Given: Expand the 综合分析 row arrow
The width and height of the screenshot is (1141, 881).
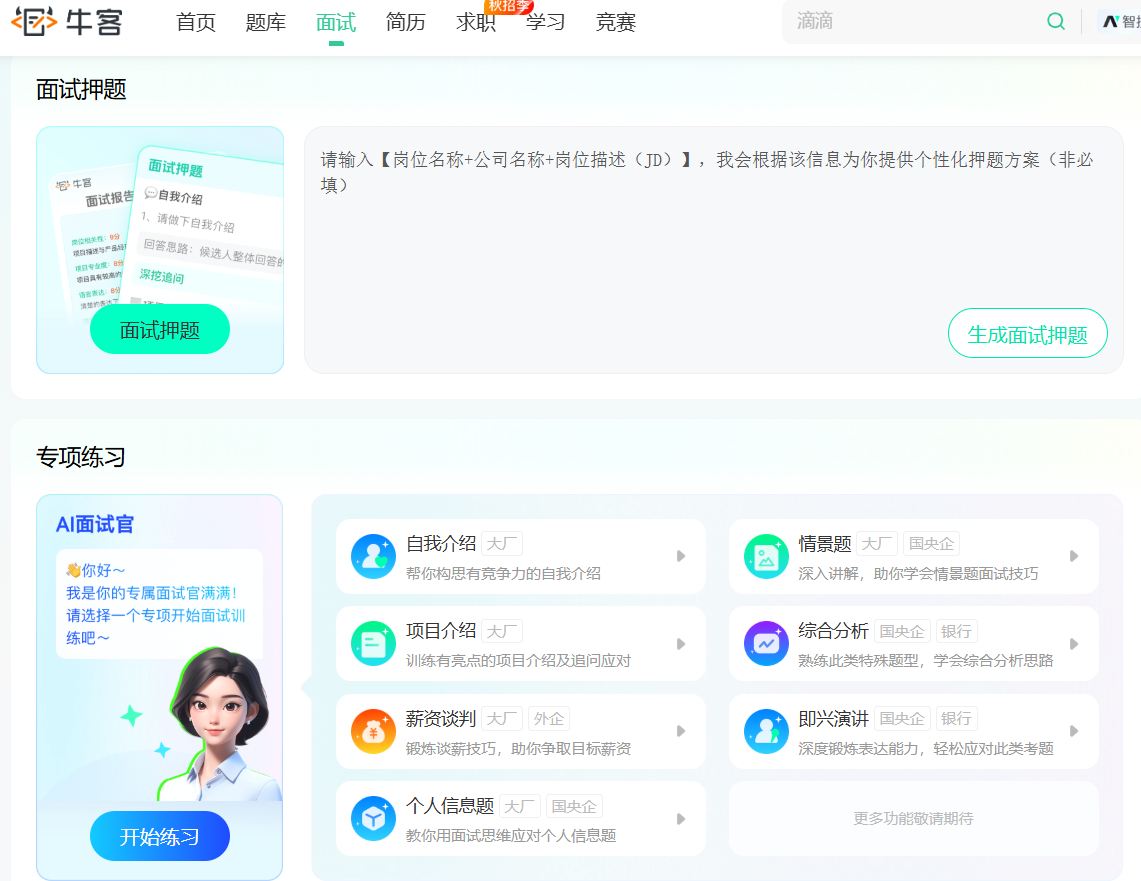Looking at the screenshot, I should (x=1074, y=644).
